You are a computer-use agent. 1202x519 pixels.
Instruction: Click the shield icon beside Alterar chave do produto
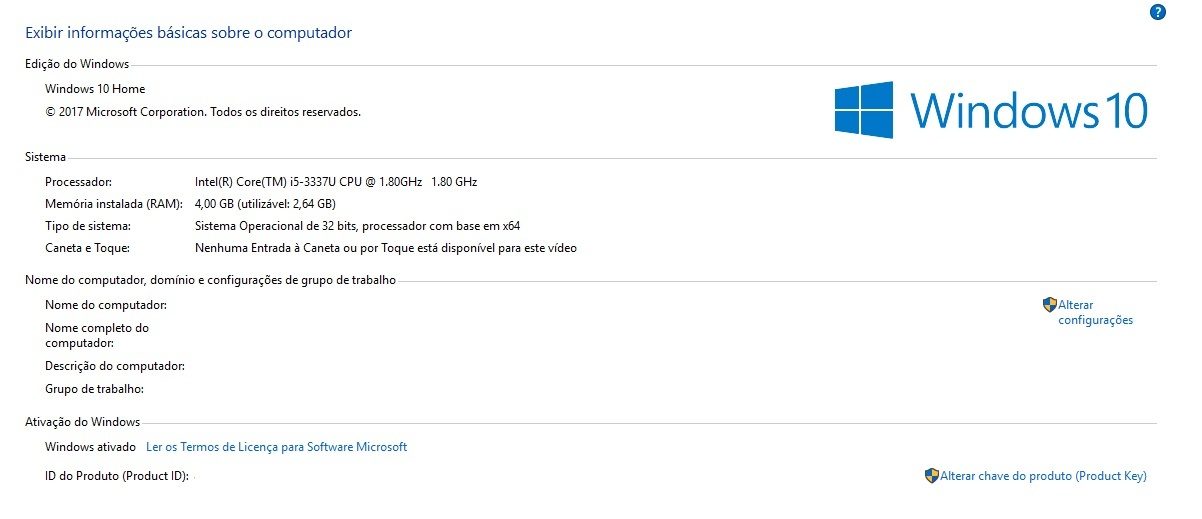pyautogui.click(x=932, y=476)
